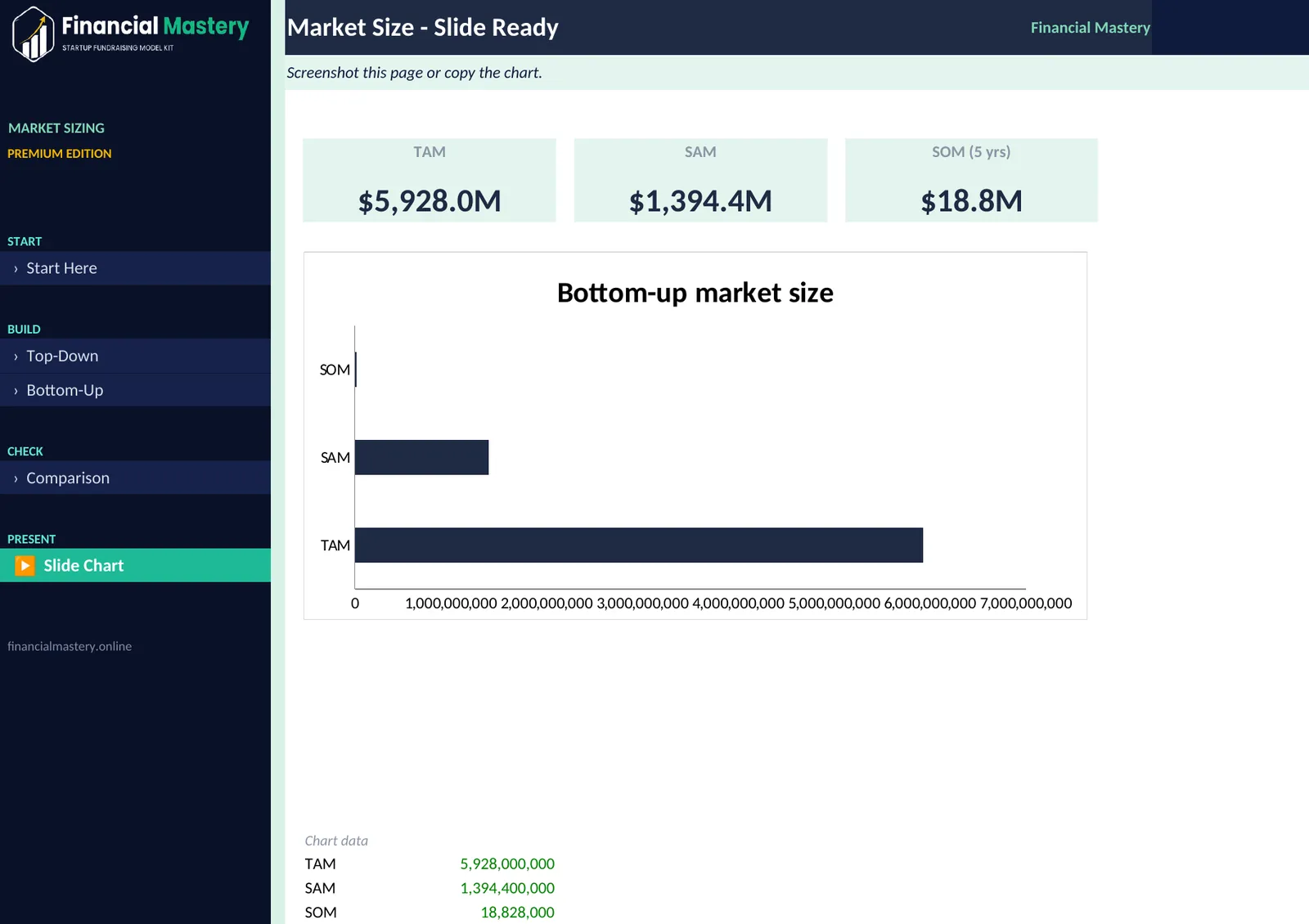
Task: Click the Financial Mastery shield logo
Action: coord(34,34)
